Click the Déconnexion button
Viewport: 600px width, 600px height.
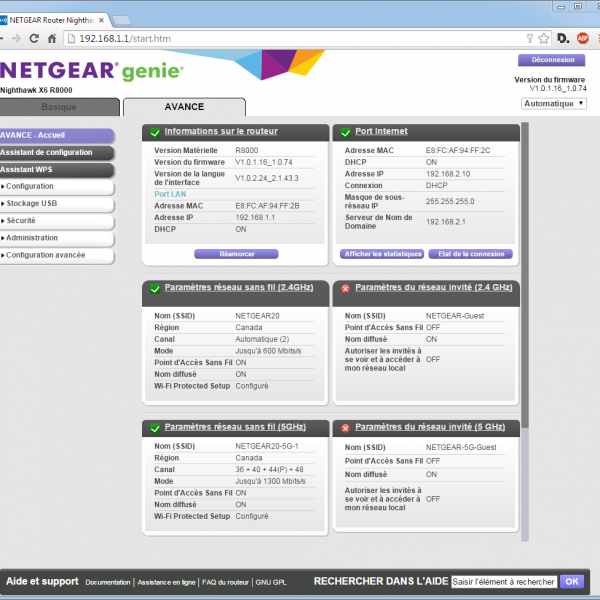click(x=552, y=60)
